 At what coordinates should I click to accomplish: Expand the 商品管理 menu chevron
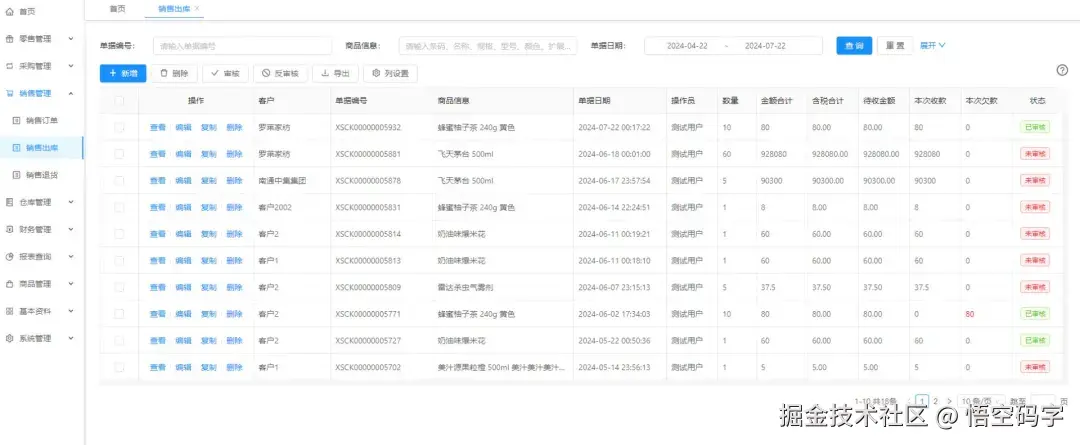[72, 284]
